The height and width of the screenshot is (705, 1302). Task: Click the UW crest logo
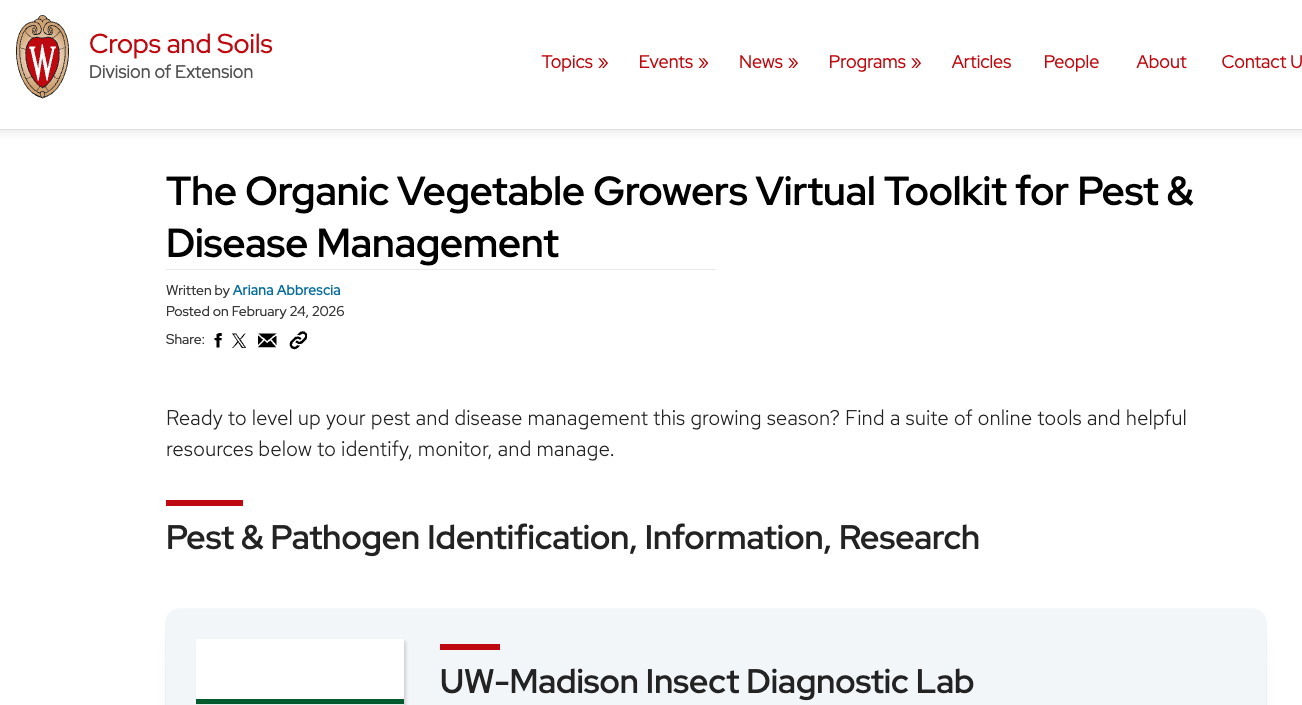point(43,57)
